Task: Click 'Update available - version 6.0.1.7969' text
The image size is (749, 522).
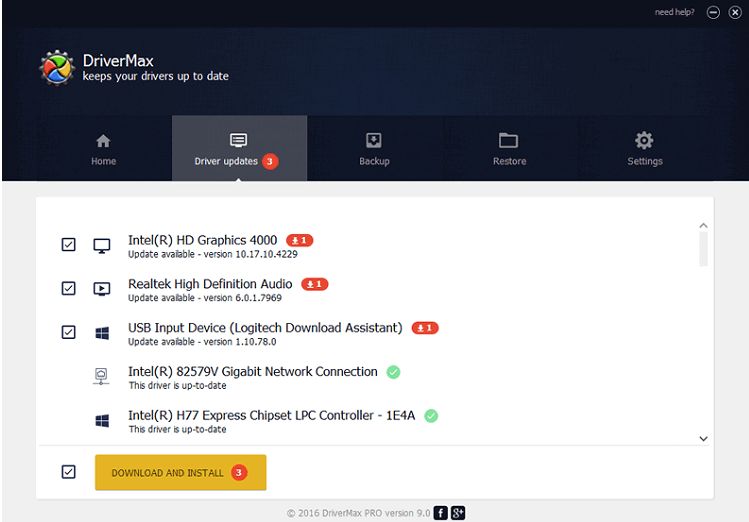Action: 205,298
